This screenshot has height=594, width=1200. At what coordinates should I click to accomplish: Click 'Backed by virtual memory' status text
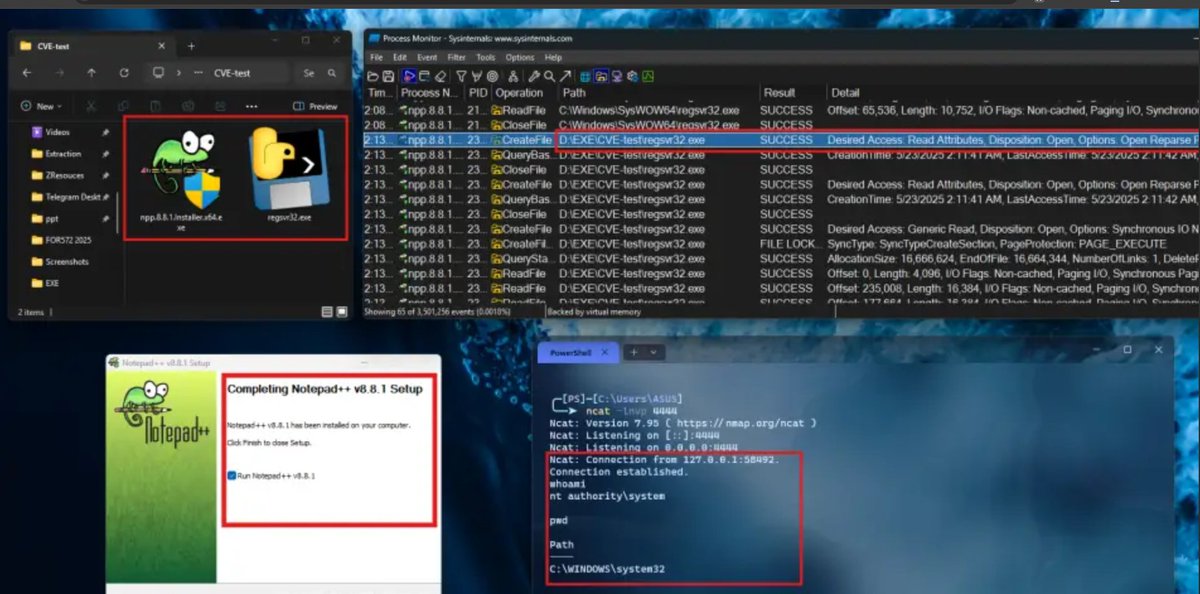point(592,311)
